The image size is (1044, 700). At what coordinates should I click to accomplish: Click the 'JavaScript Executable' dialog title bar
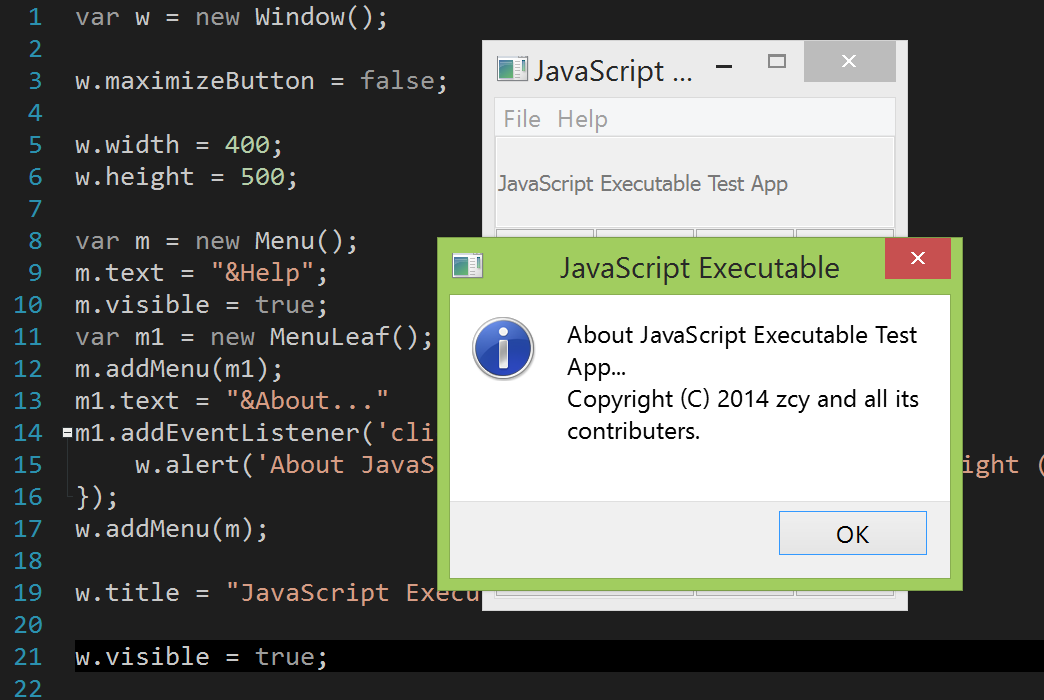tap(699, 267)
